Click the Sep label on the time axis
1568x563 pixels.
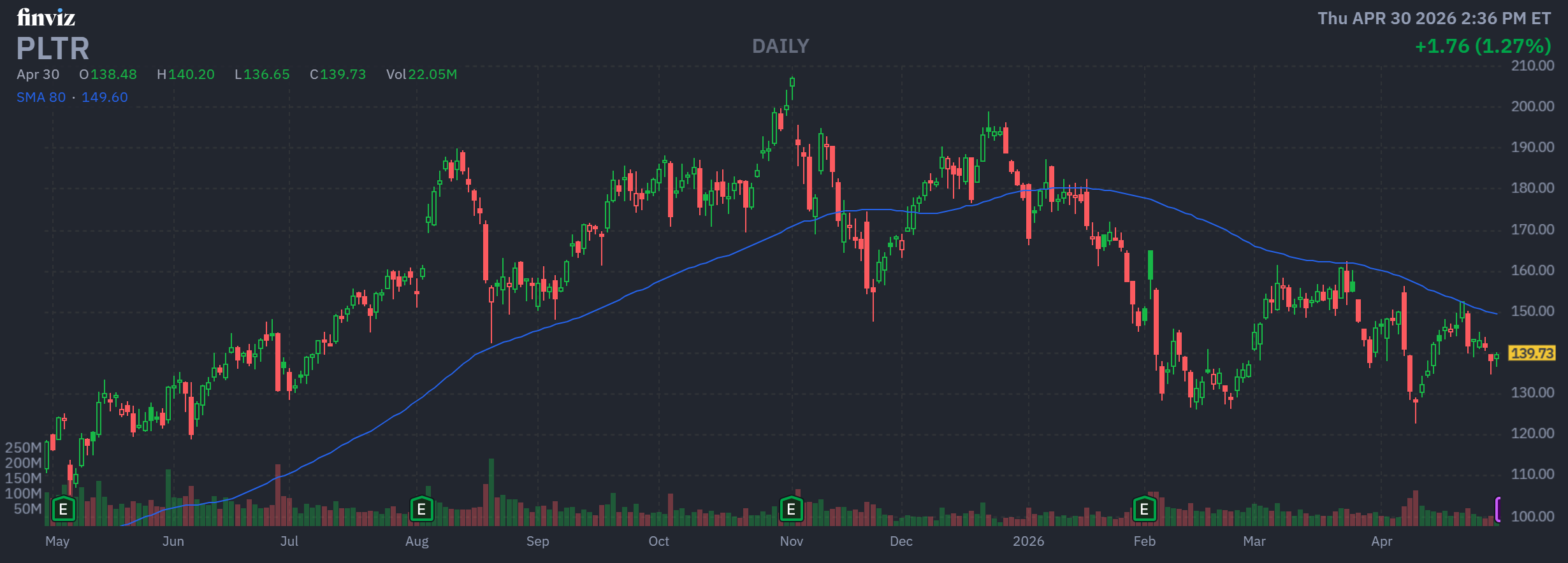click(537, 541)
